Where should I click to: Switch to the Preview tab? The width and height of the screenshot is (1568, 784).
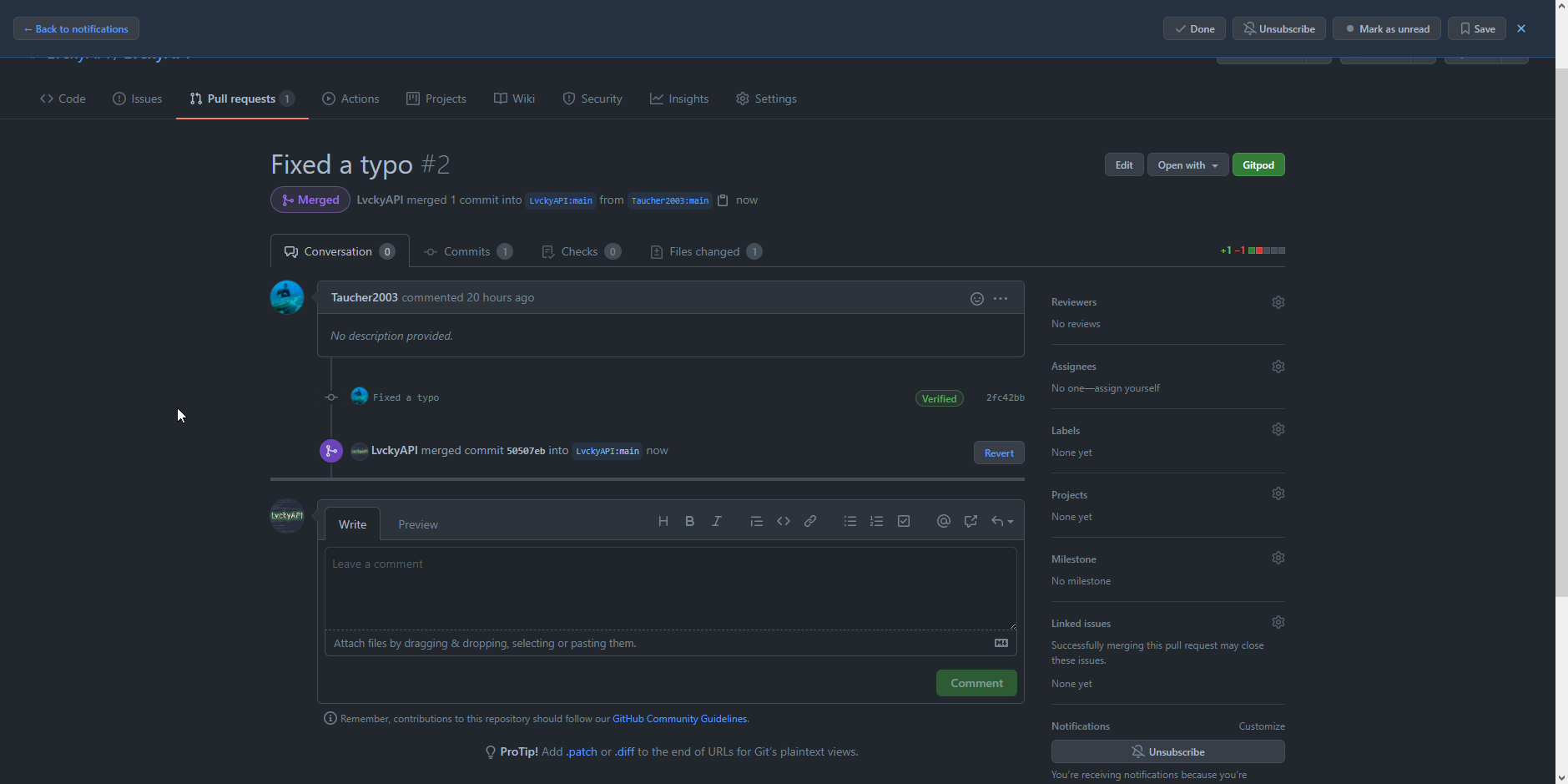point(417,524)
